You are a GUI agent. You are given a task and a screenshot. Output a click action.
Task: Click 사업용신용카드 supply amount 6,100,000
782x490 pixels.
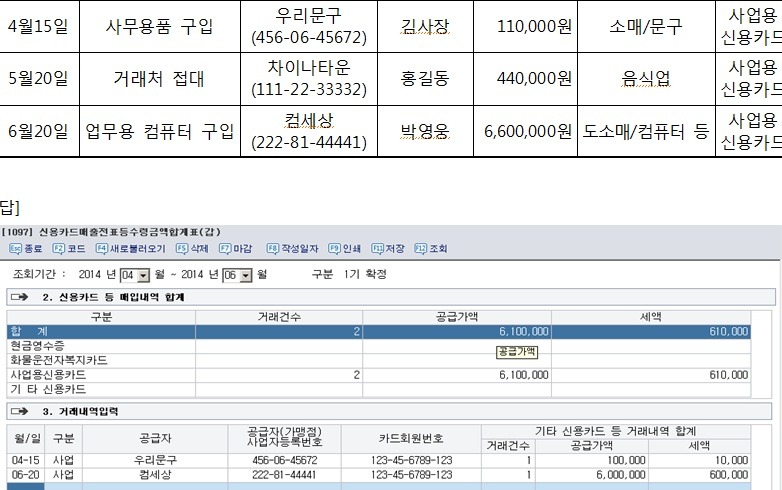(524, 375)
